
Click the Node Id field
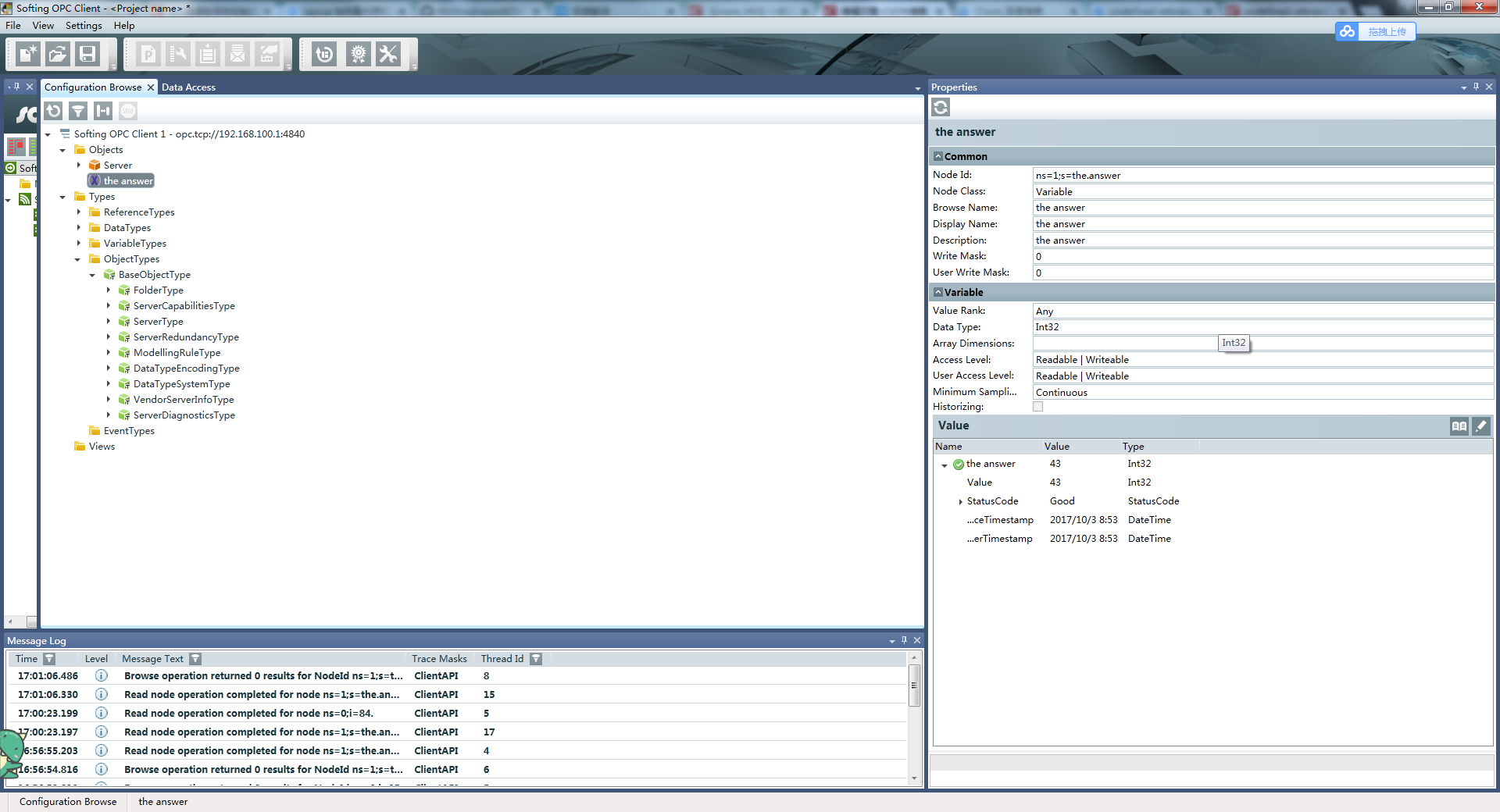click(1263, 175)
